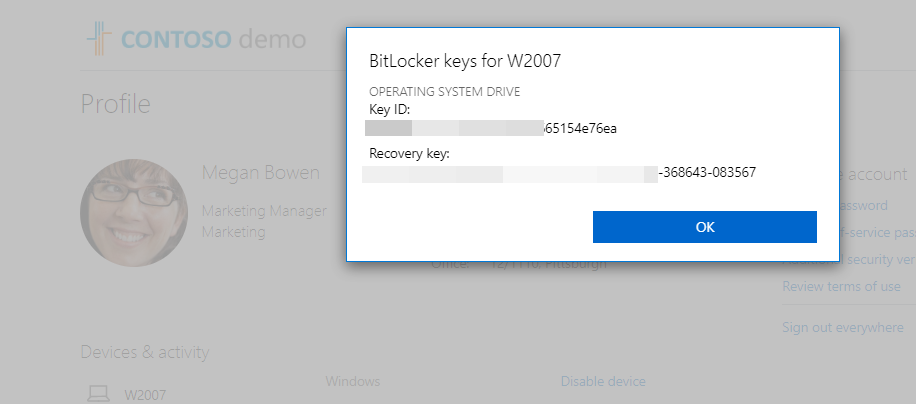916x404 pixels.
Task: Select the W2007 device name in the list
Action: coord(145,395)
